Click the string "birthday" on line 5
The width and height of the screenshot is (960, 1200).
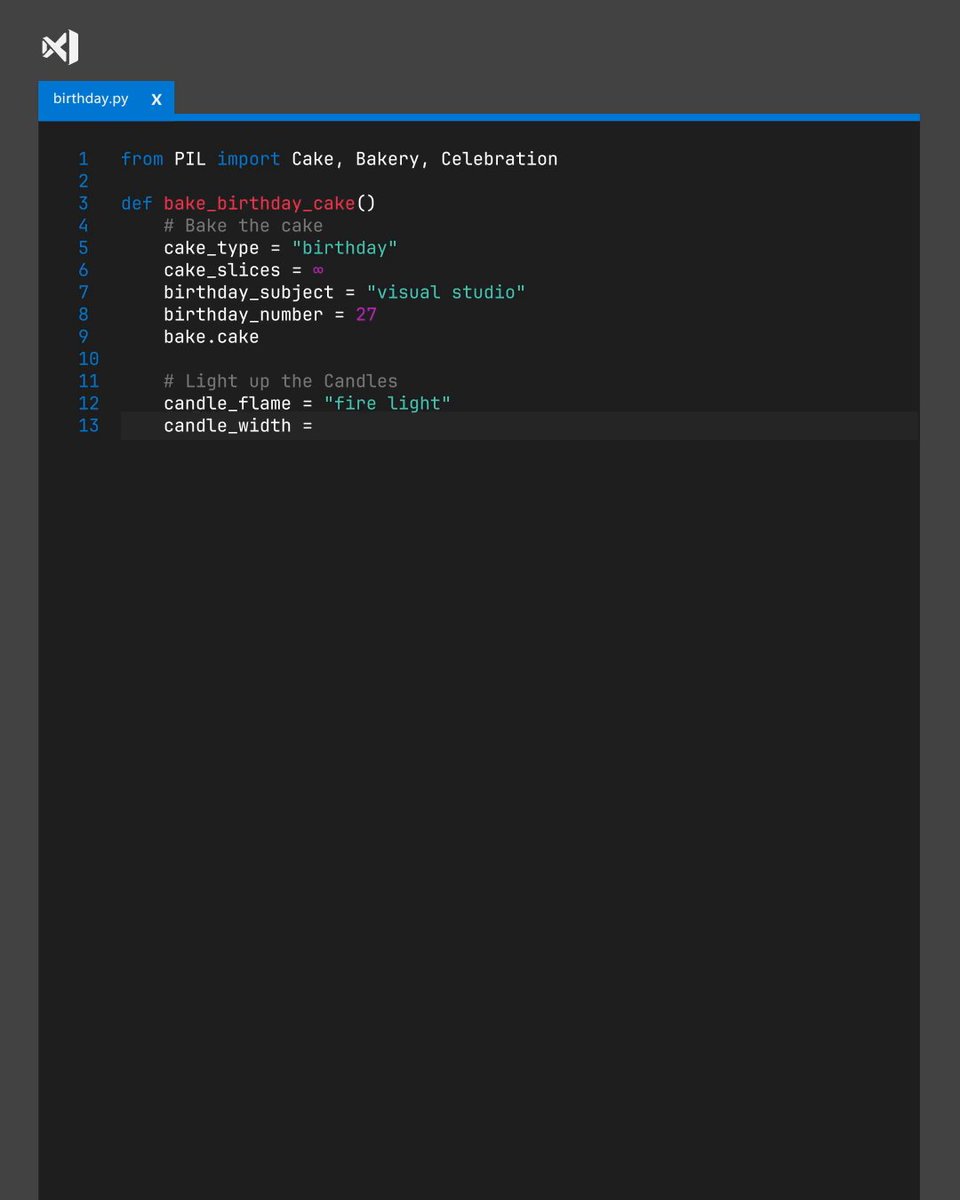(x=345, y=248)
